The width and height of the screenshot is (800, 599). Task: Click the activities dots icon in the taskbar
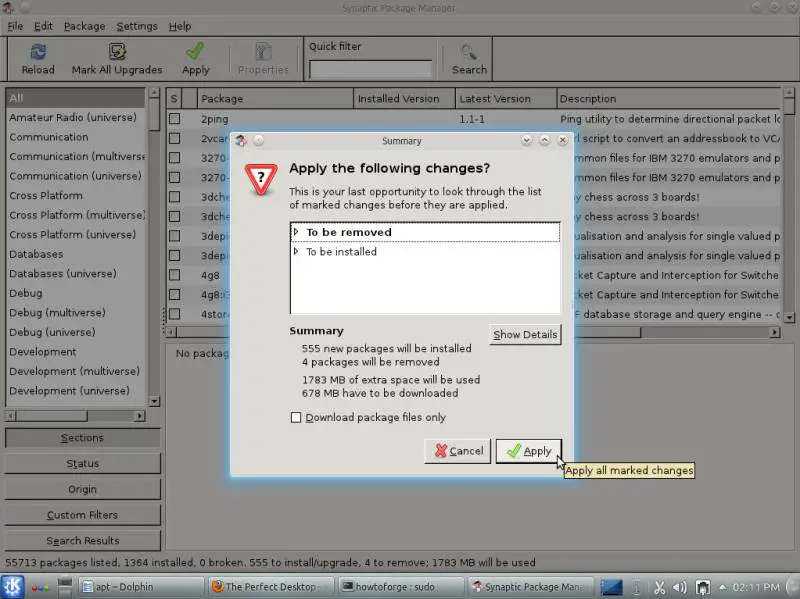coord(40,587)
